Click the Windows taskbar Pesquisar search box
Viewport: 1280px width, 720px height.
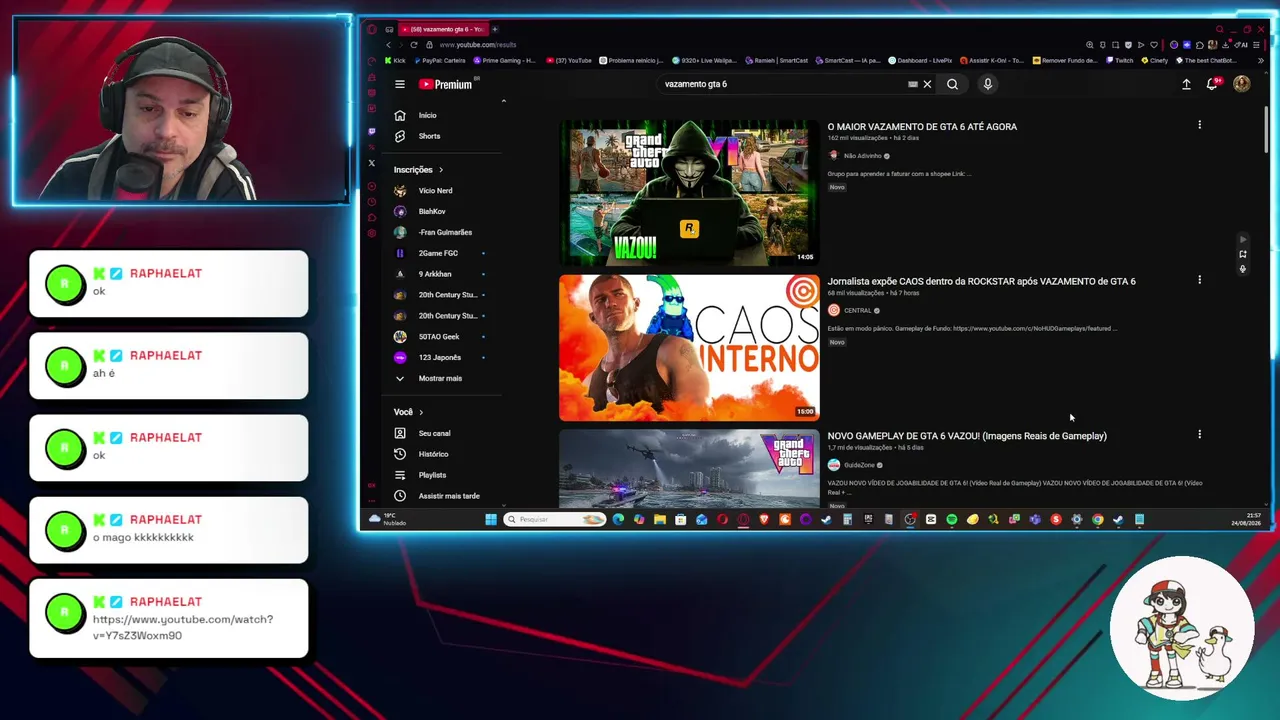[x=555, y=519]
